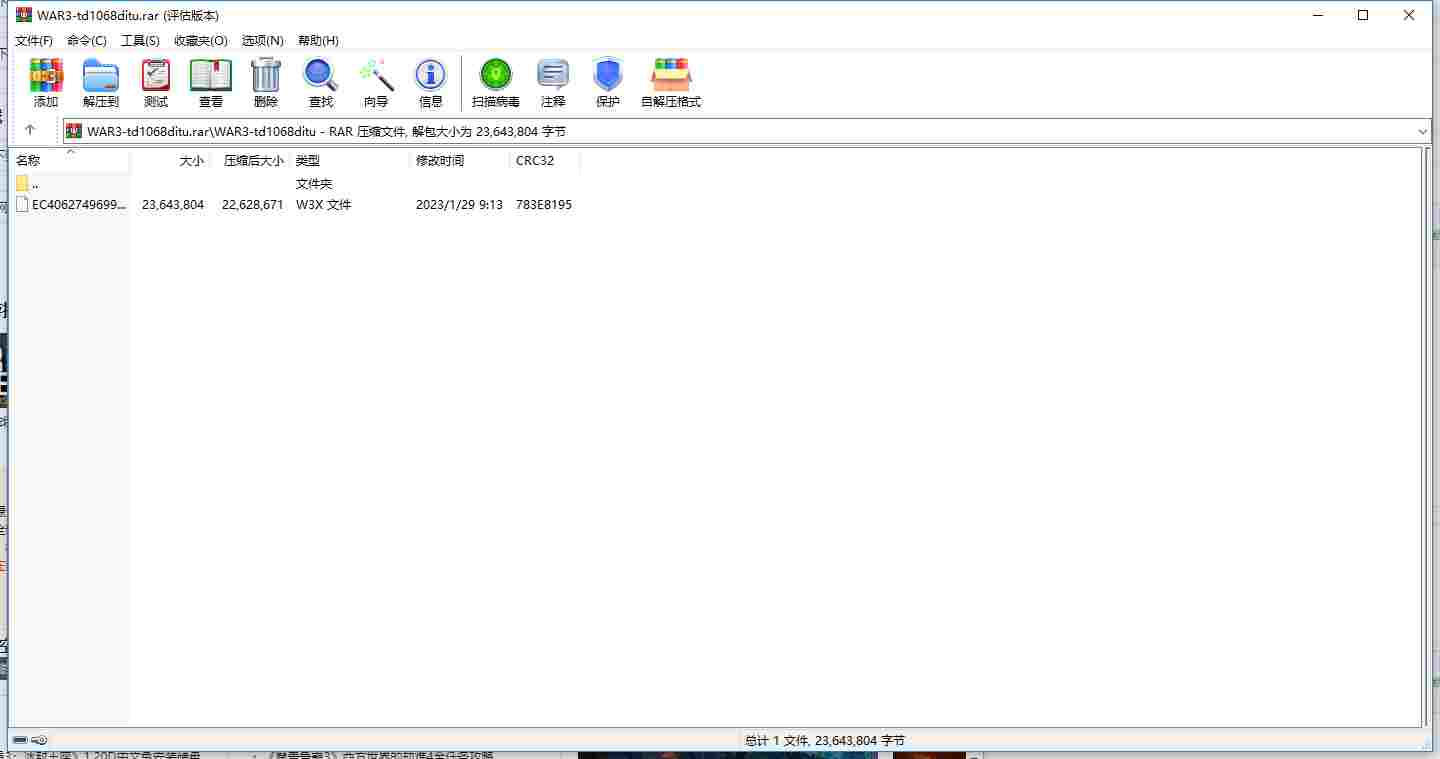Go up one folder level arrow
1440x759 pixels.
pyautogui.click(x=30, y=130)
